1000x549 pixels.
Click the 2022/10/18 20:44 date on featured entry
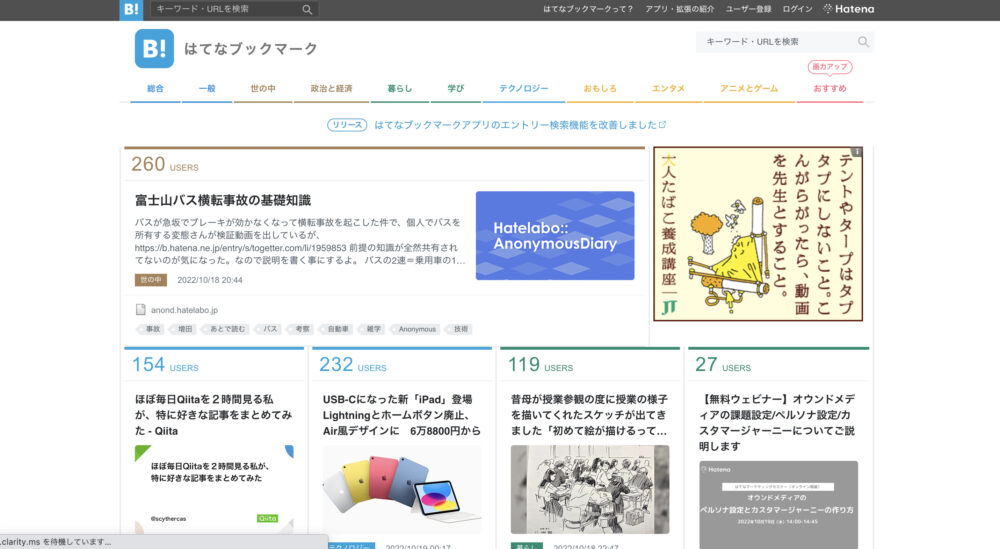pyautogui.click(x=210, y=280)
